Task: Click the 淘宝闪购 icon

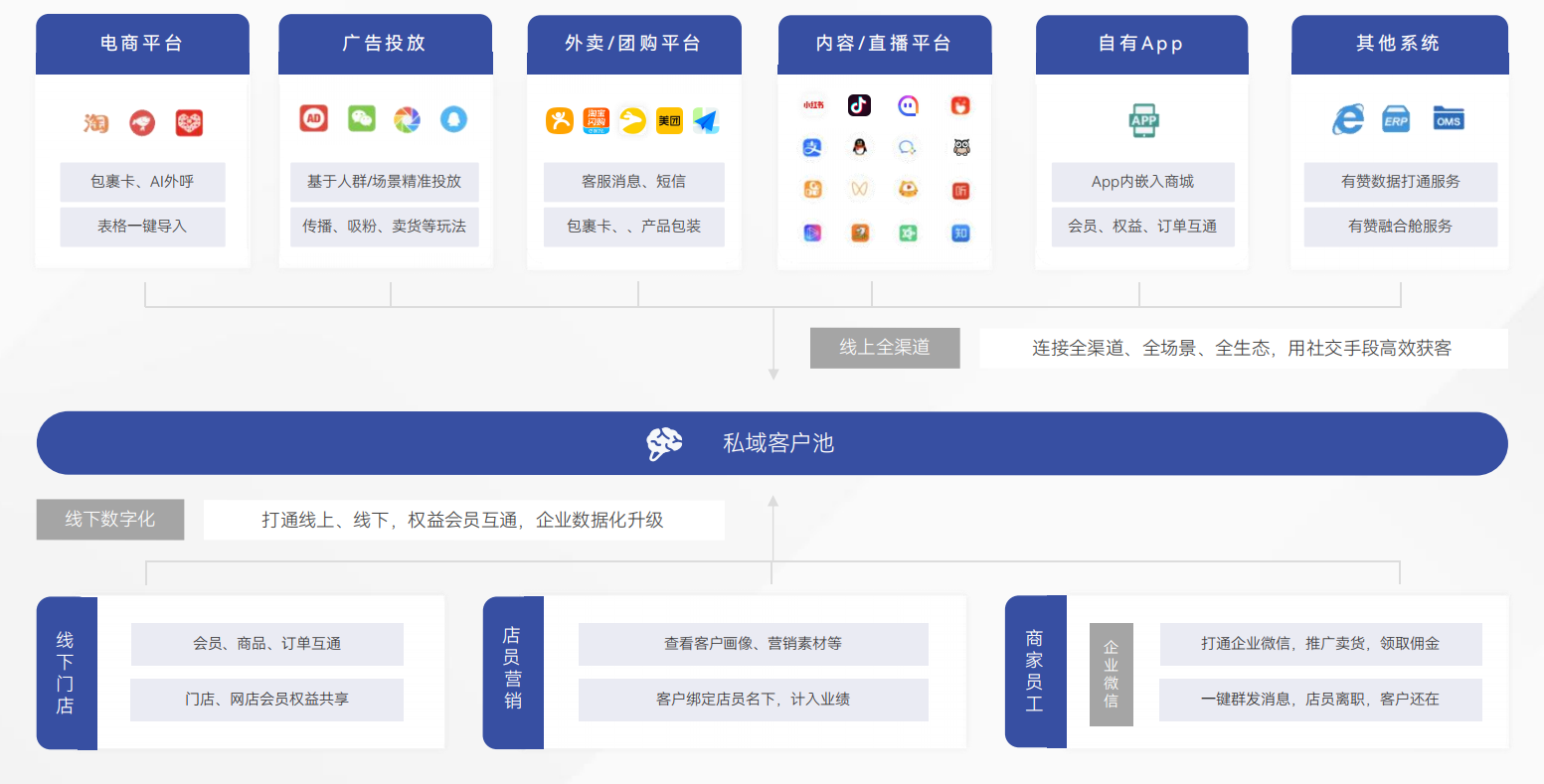Action: (597, 121)
